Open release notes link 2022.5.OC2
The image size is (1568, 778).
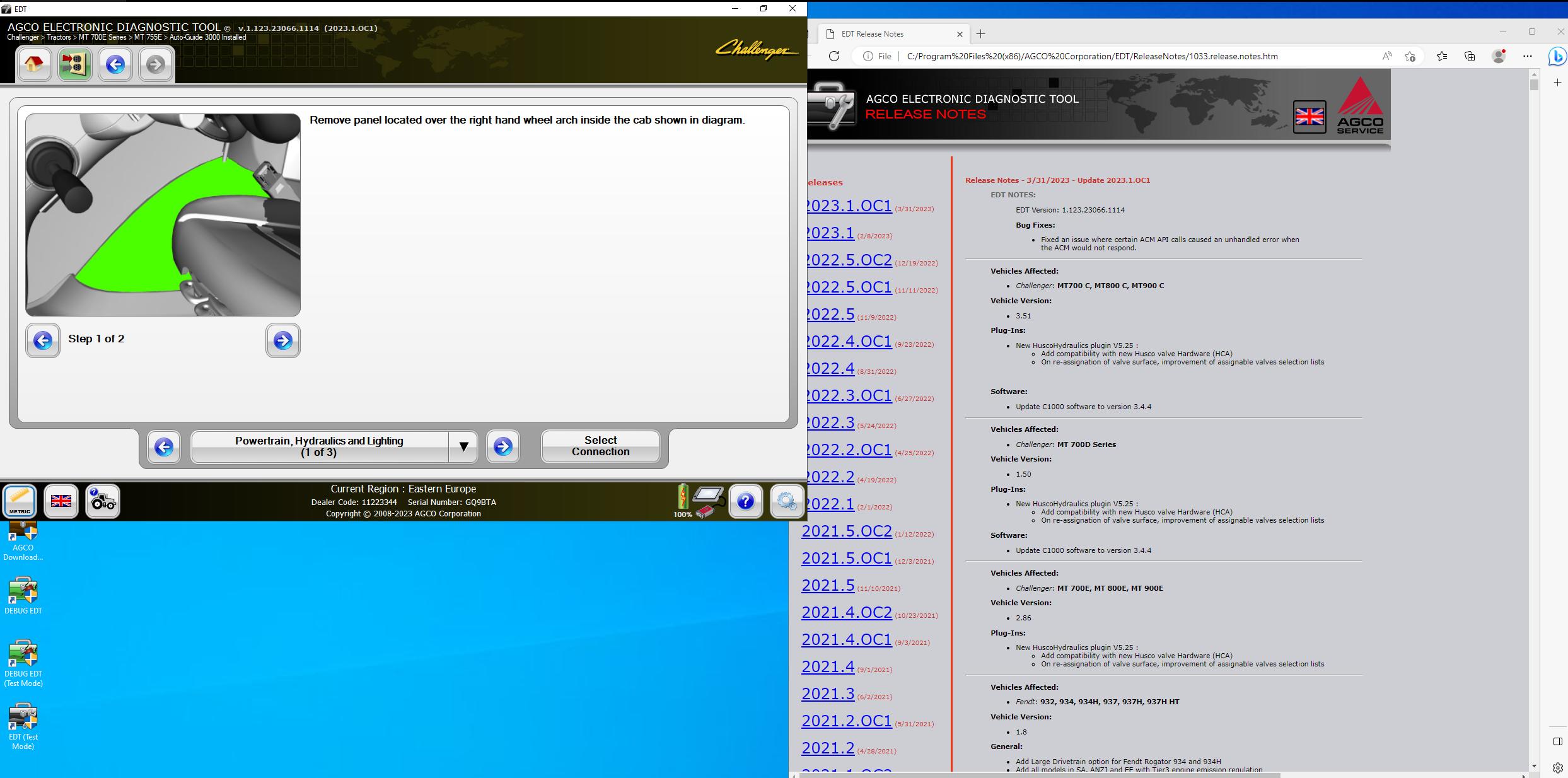pyautogui.click(x=848, y=260)
